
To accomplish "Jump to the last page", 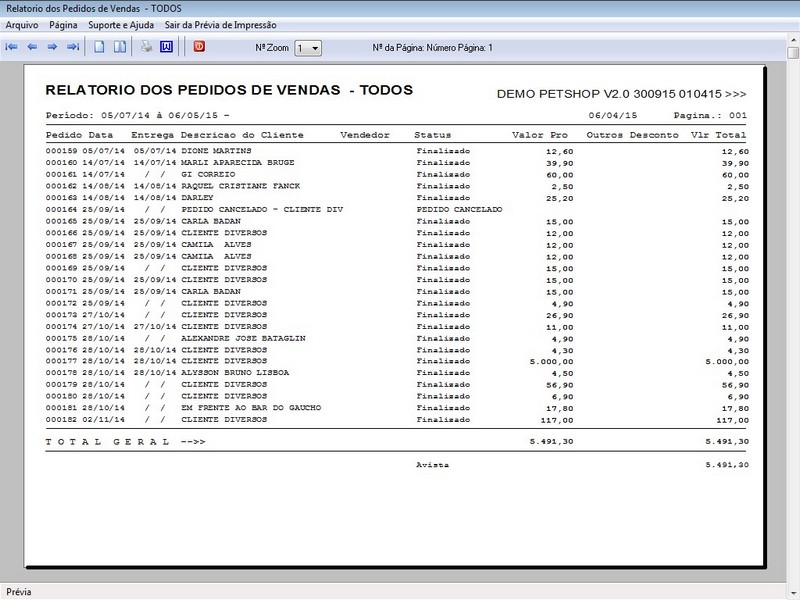I will [x=73, y=47].
